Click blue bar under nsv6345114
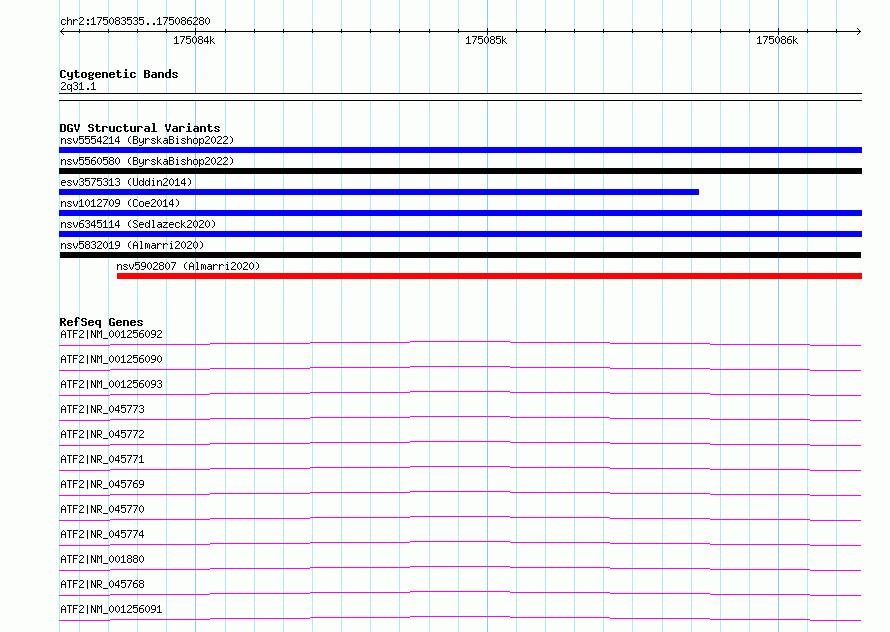This screenshot has height=632, width=890. 460,234
